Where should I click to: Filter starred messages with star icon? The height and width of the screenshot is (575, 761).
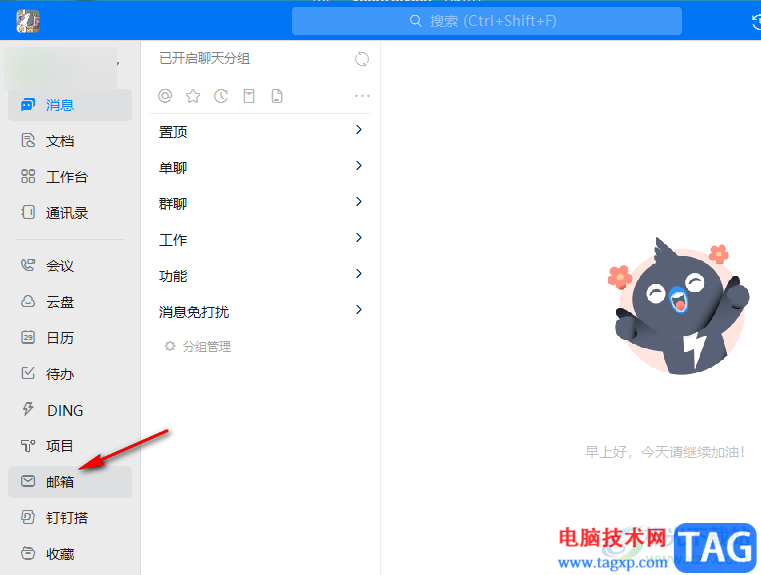[193, 96]
